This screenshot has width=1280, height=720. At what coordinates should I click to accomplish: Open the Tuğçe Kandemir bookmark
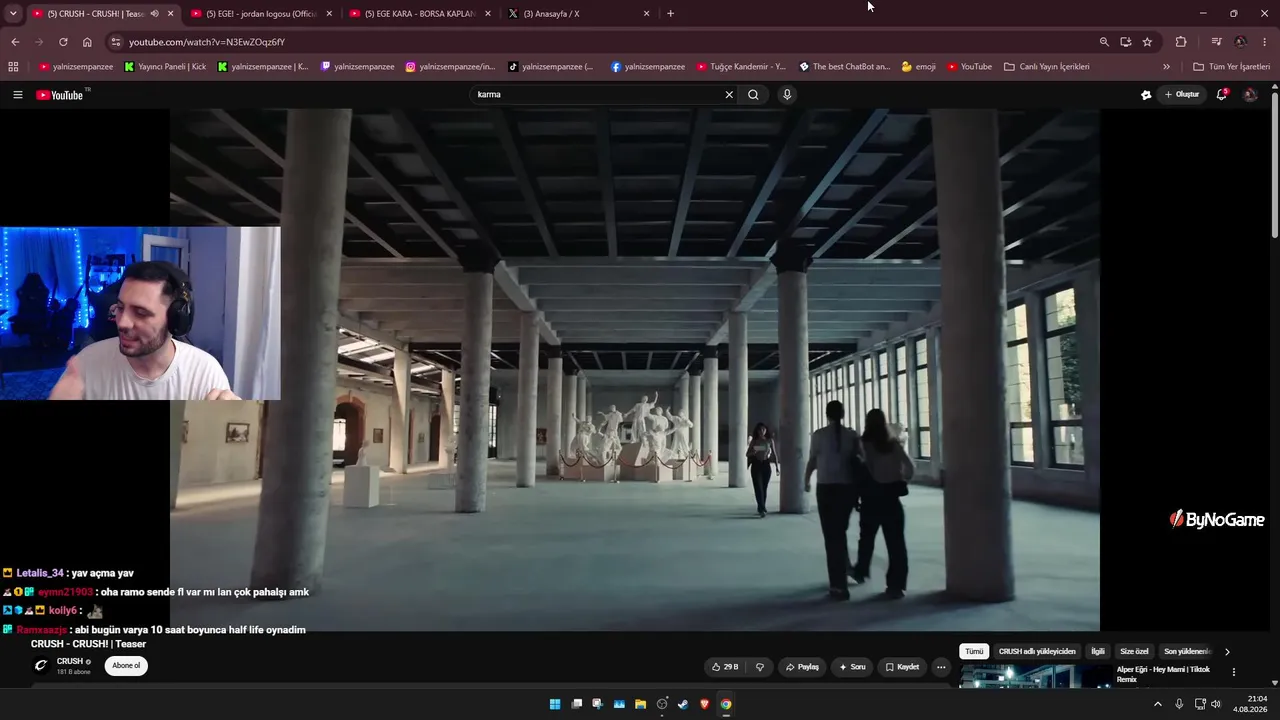(x=741, y=67)
